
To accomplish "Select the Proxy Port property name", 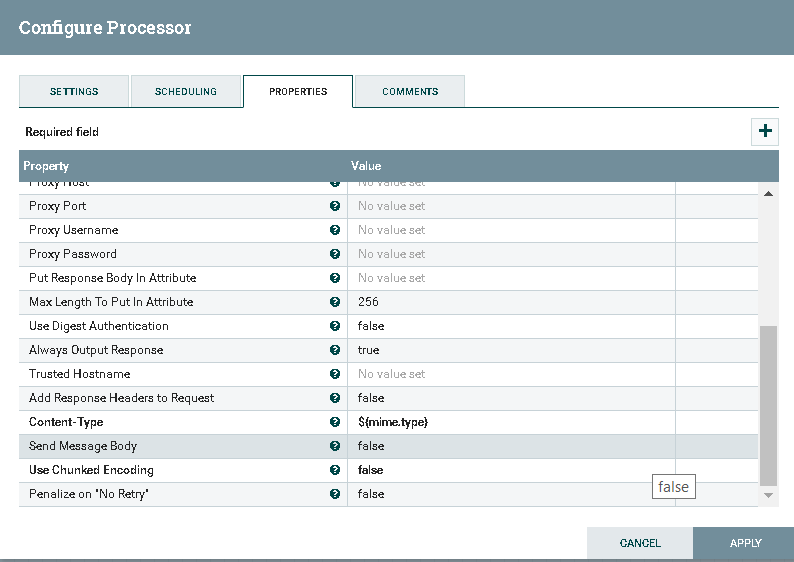I will click(x=57, y=206).
